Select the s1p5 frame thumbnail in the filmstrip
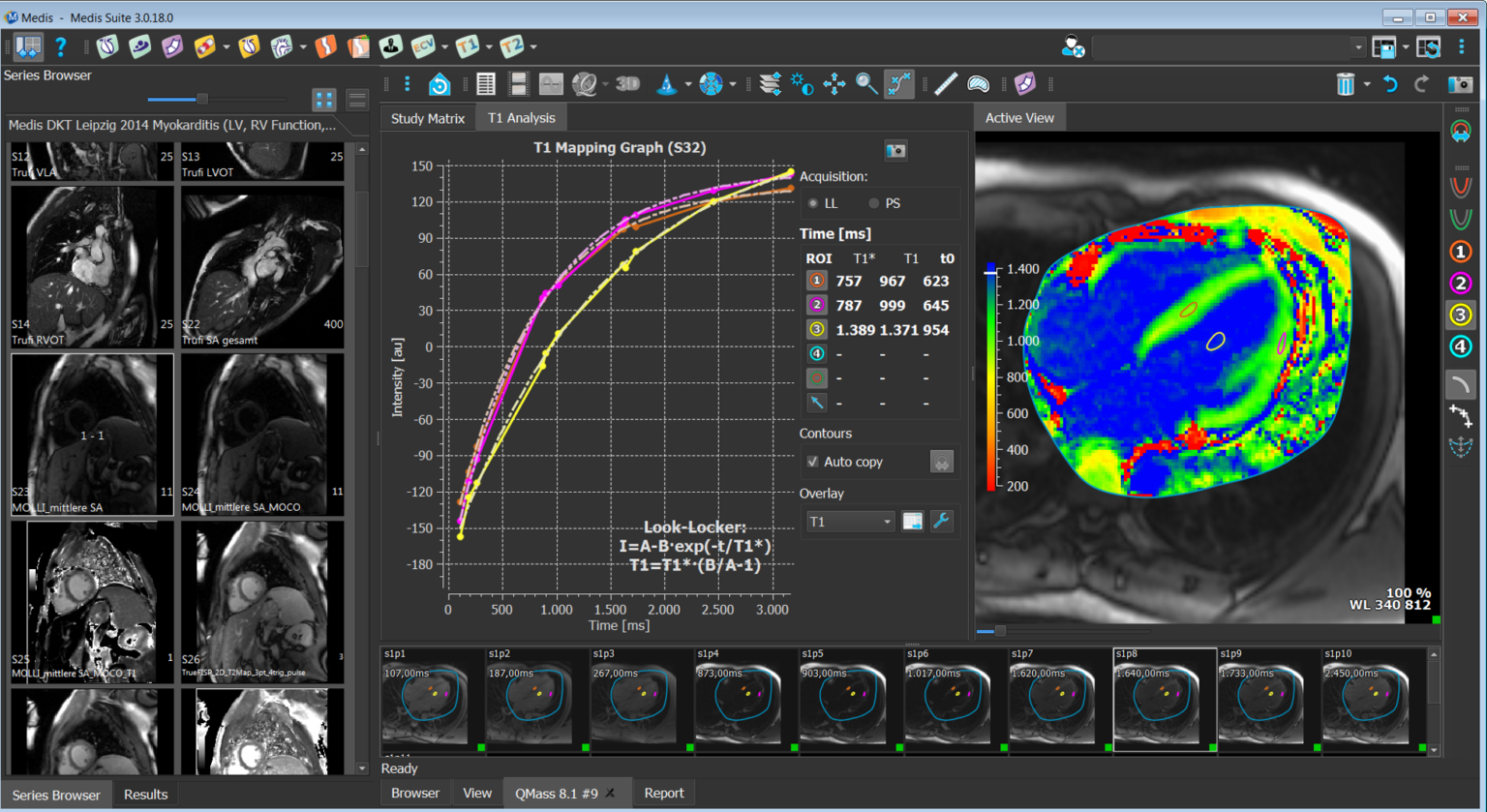This screenshot has height=812, width=1487. 843,699
